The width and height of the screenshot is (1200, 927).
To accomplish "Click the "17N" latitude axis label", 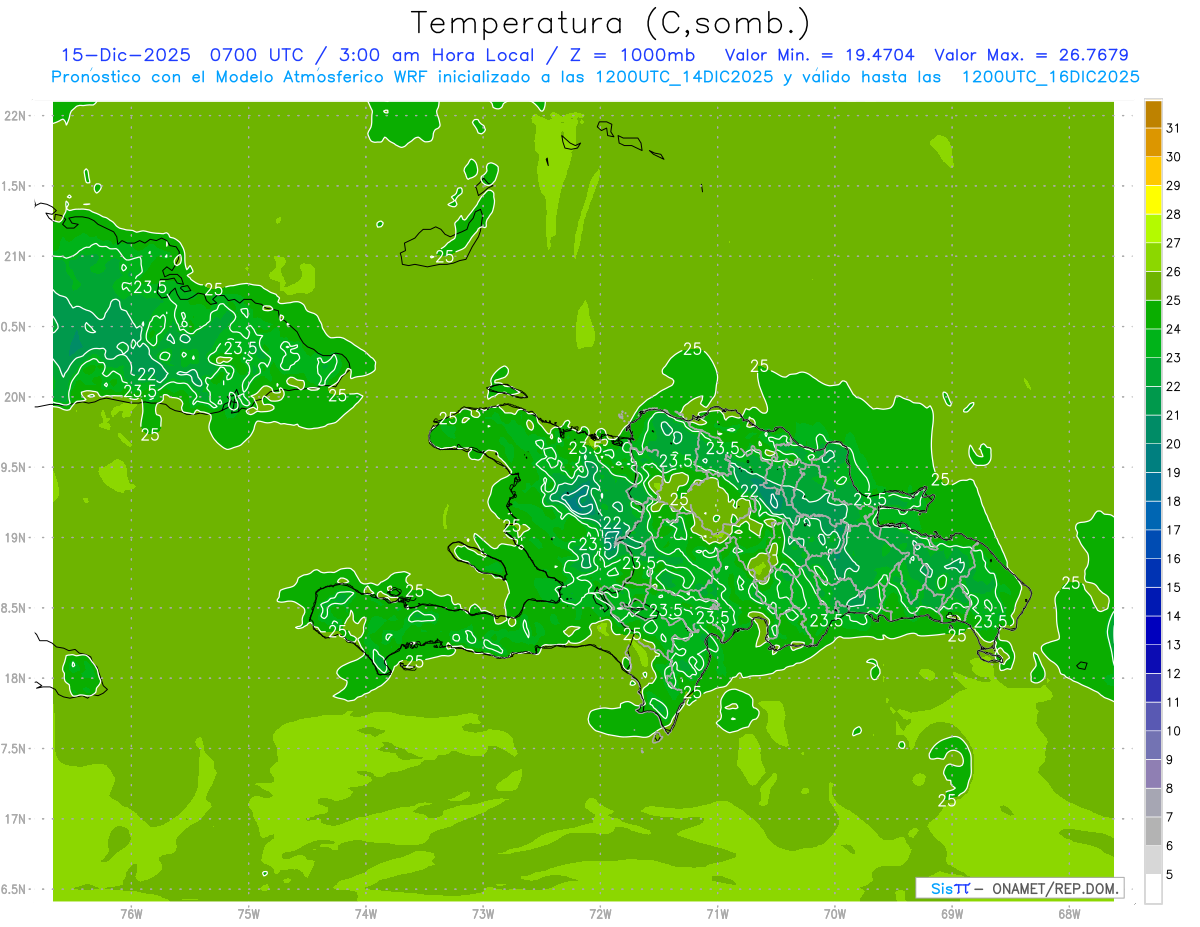I will tap(16, 819).
